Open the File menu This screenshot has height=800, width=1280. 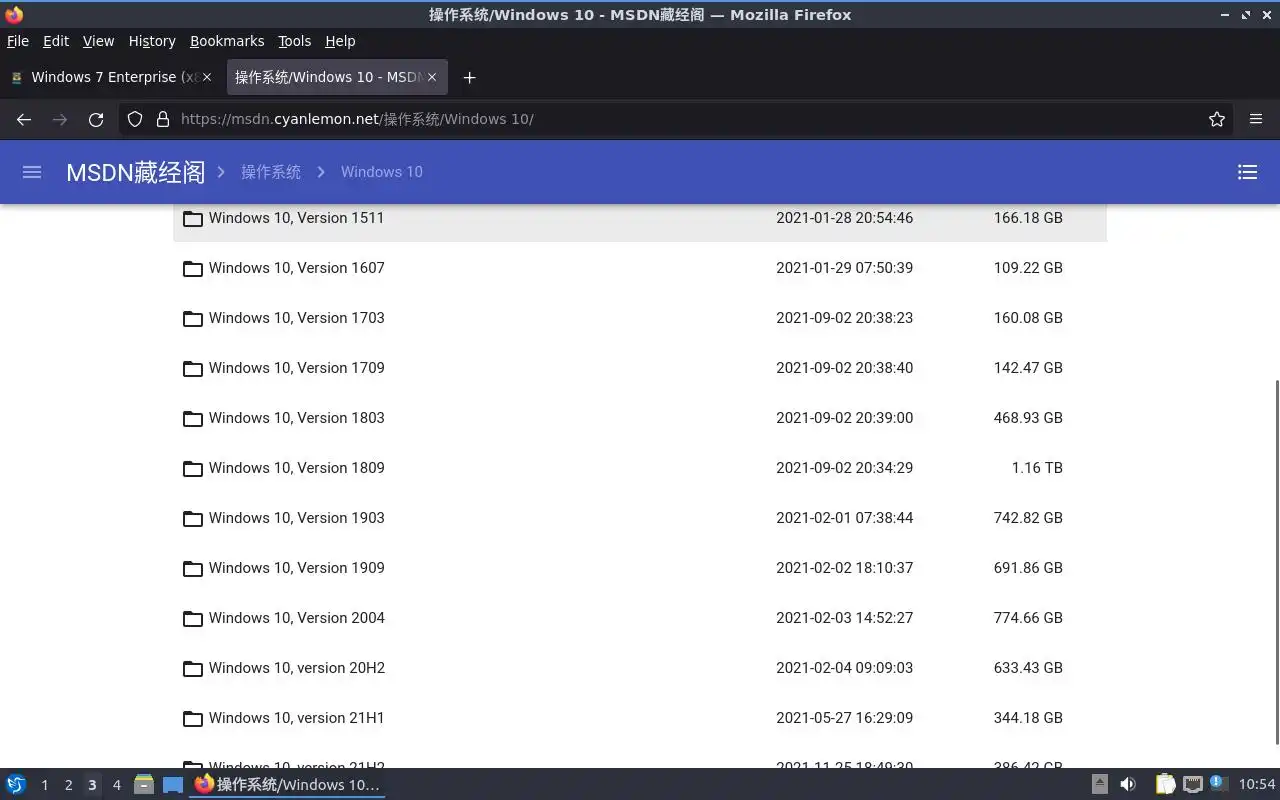click(x=17, y=41)
